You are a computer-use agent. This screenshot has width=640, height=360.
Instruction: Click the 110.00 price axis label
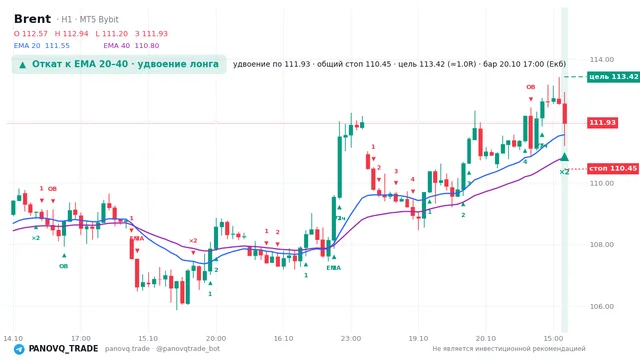coord(602,183)
